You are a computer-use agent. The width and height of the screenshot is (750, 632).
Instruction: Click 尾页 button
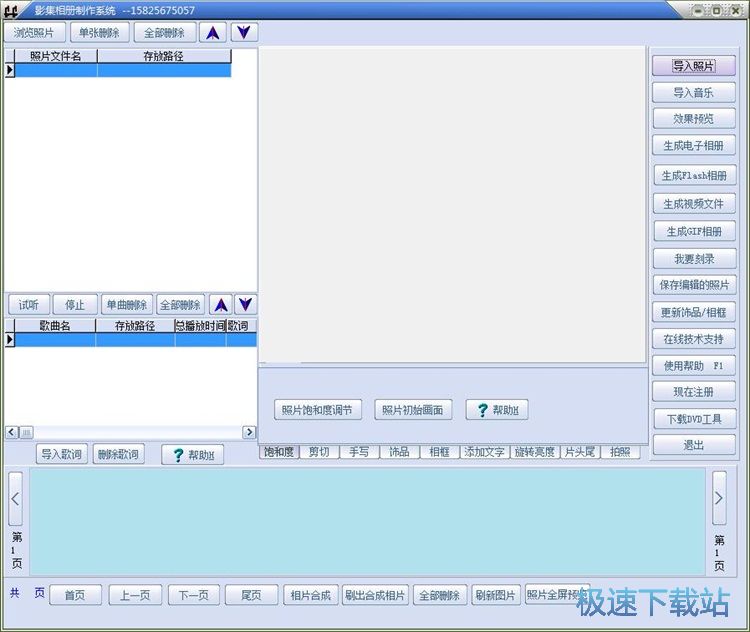[252, 595]
